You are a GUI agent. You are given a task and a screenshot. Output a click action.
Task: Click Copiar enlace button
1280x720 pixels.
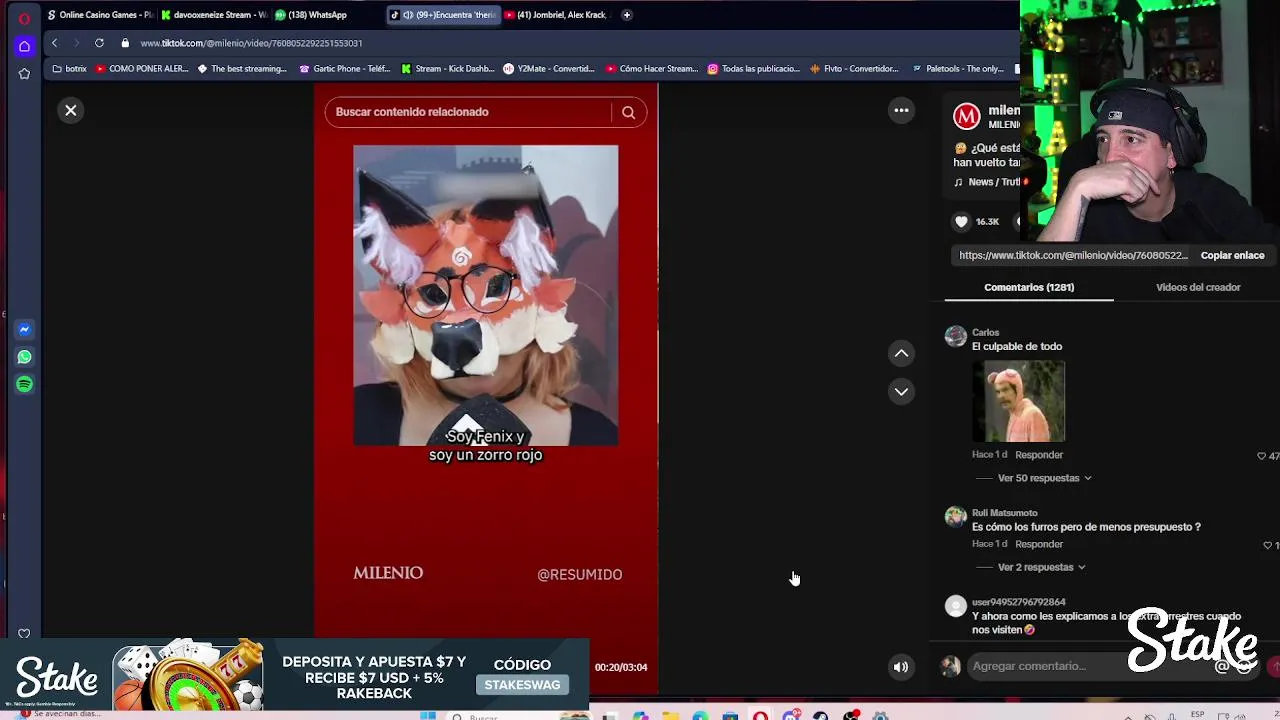tap(1232, 255)
